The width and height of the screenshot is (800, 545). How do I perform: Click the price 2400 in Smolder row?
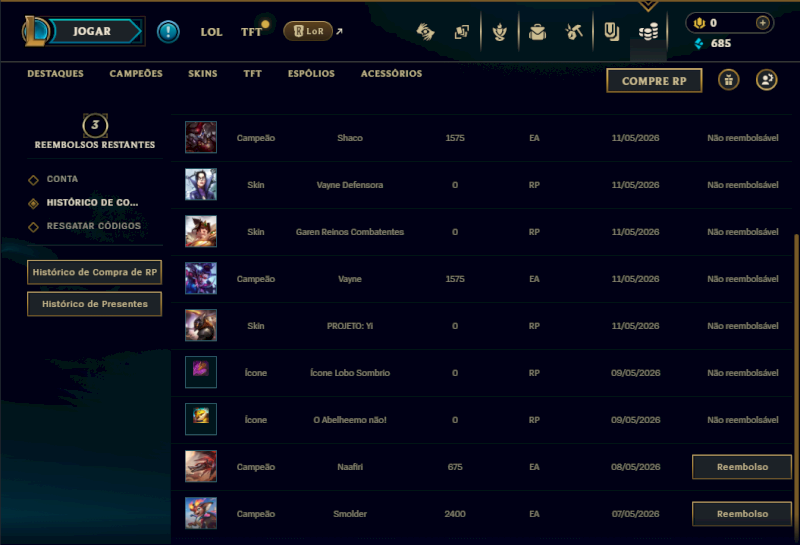[x=455, y=513]
